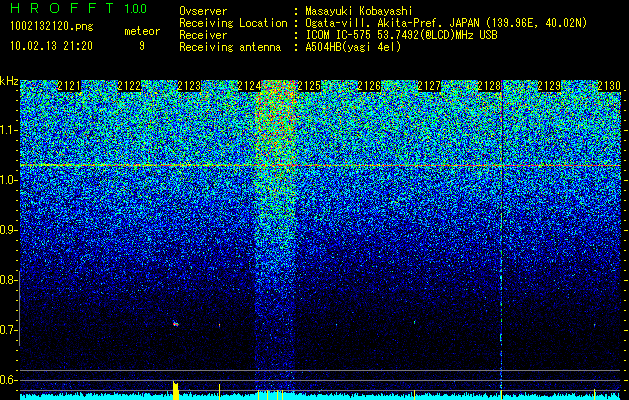Click the 0.9 kHz axis label

7,230
